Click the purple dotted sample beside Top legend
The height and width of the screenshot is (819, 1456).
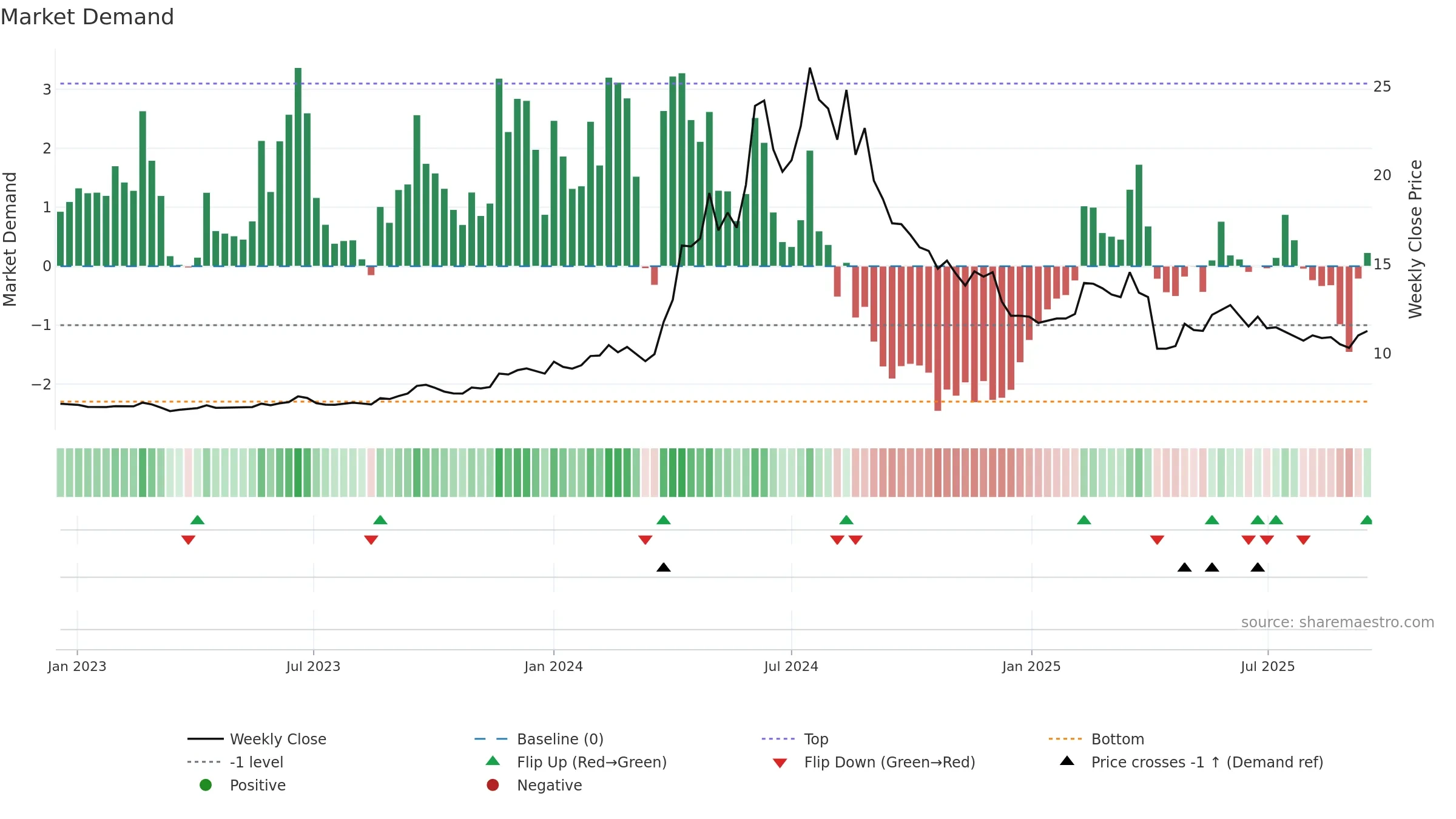click(x=778, y=739)
